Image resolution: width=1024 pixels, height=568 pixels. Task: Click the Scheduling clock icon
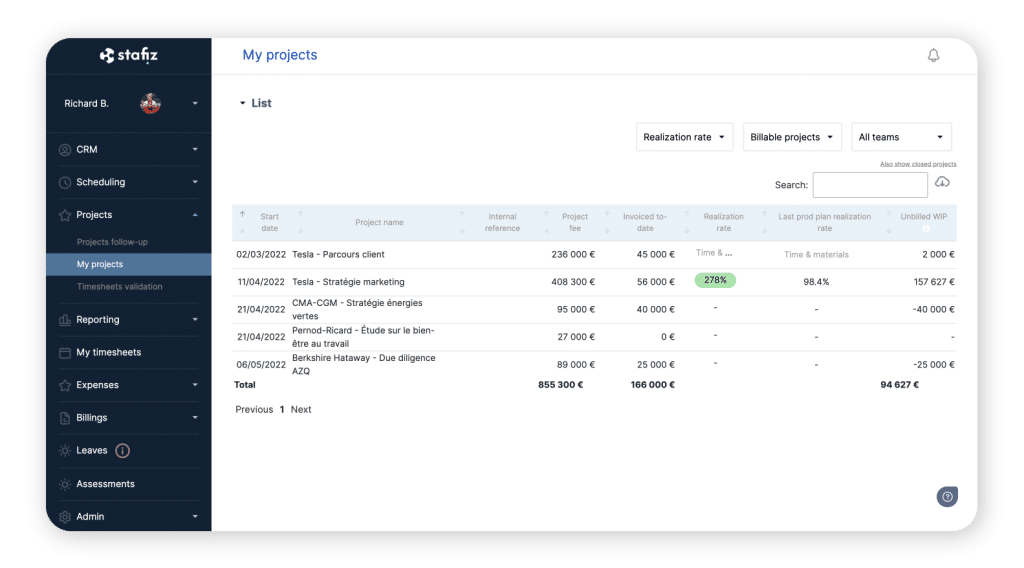(65, 182)
